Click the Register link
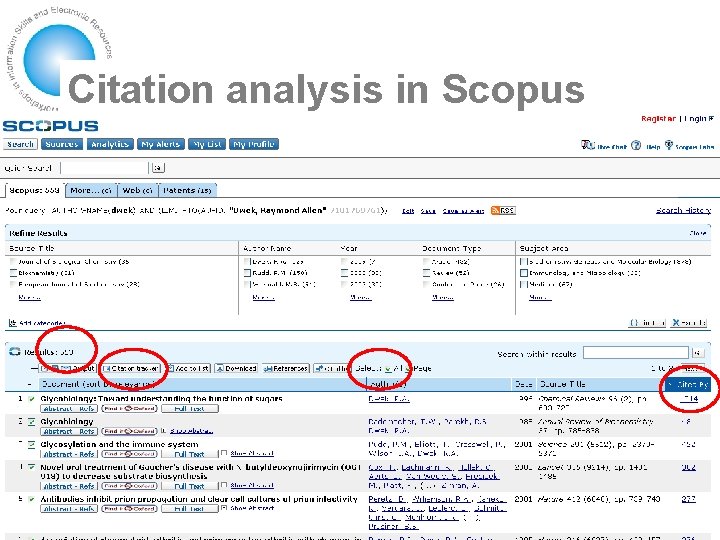The width and height of the screenshot is (720, 540). tap(658, 118)
